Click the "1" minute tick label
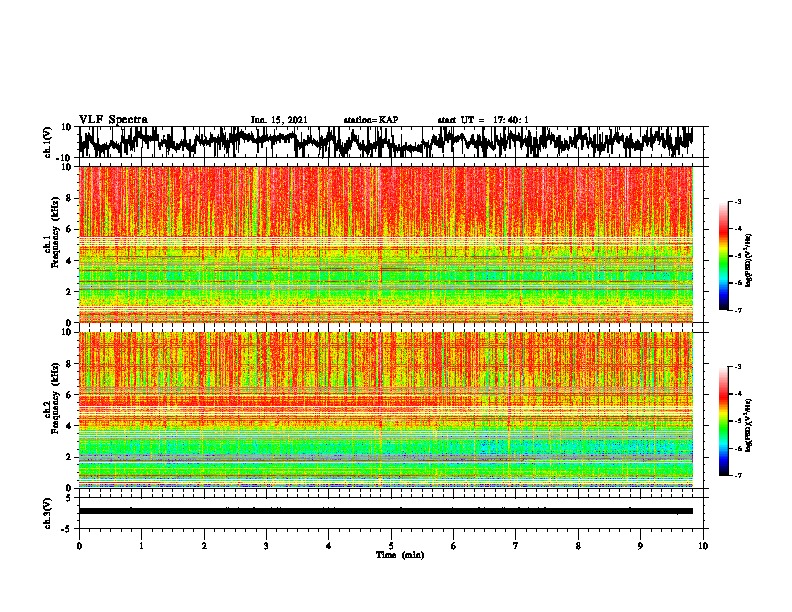Image resolution: width=792 pixels, height=612 pixels. 141,546
